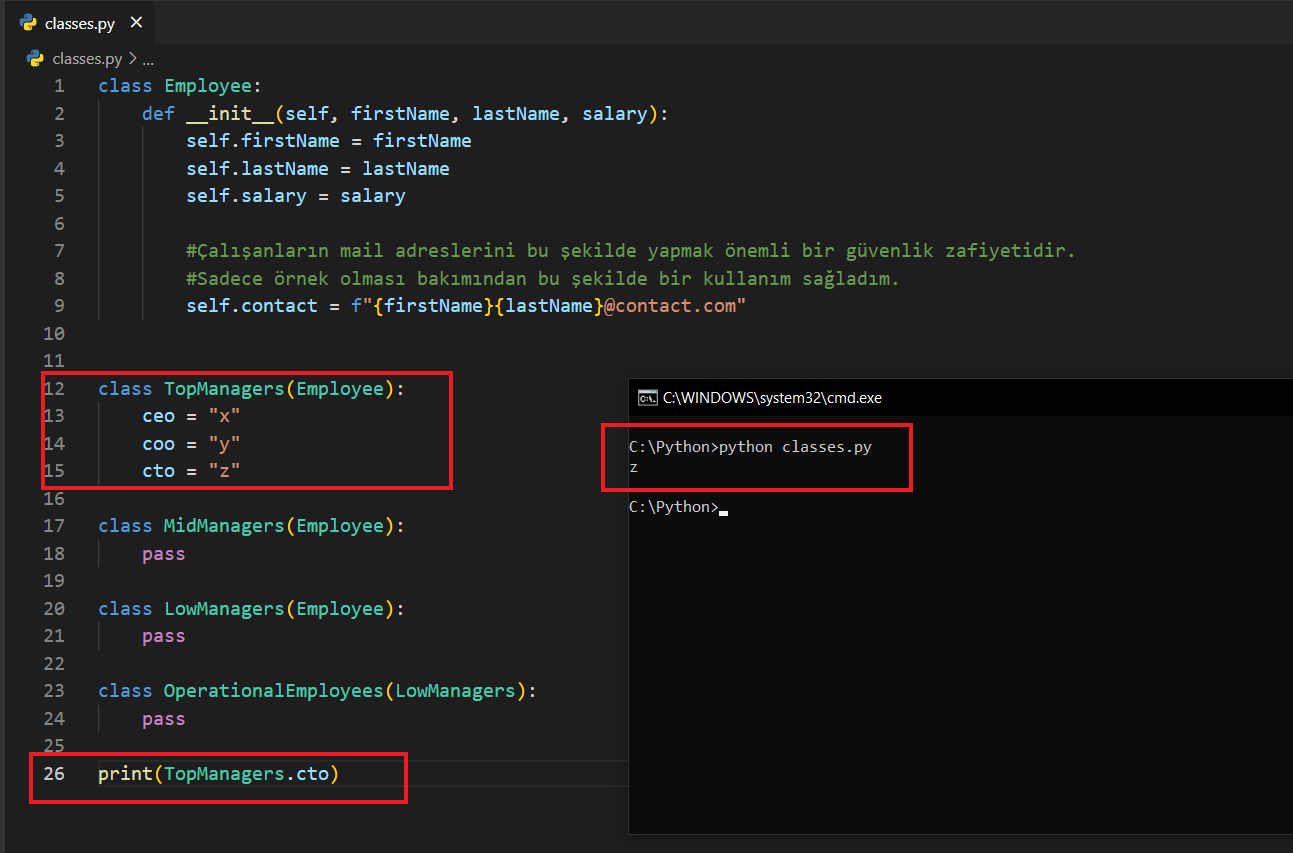Click the Python icon on the classes.py tab
This screenshot has width=1293, height=853.
point(28,22)
